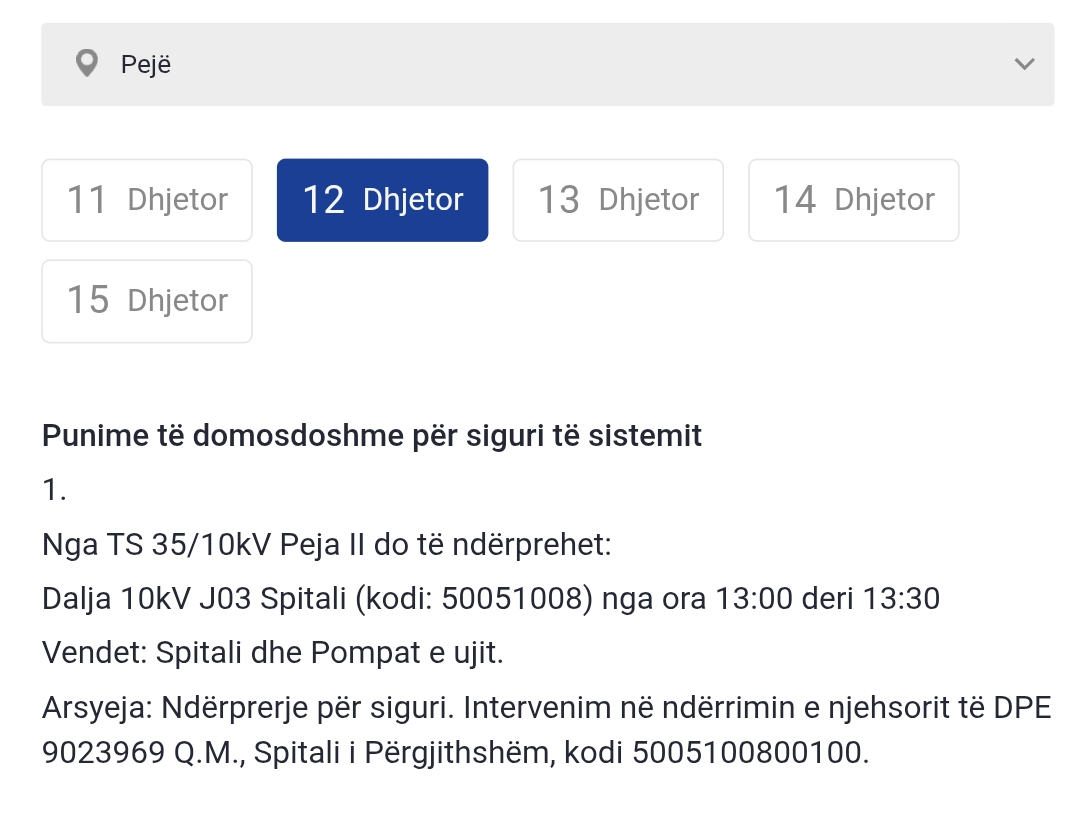The image size is (1080, 823).
Task: Click the end time 13:30
Action: 904,599
